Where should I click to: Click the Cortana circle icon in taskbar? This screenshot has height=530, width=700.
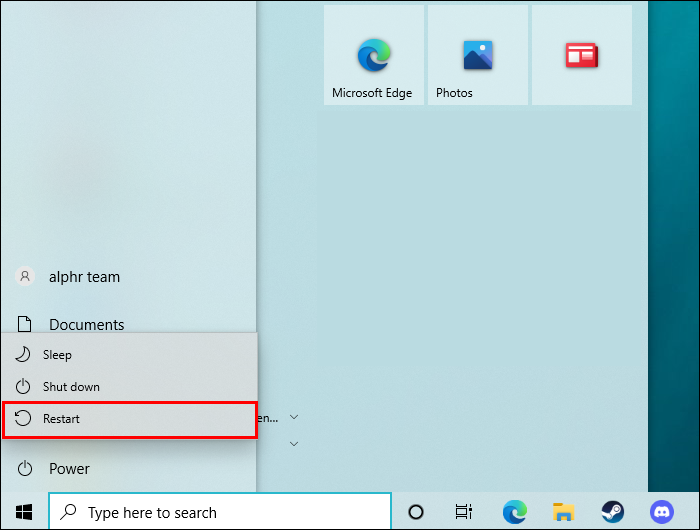pyautogui.click(x=416, y=512)
